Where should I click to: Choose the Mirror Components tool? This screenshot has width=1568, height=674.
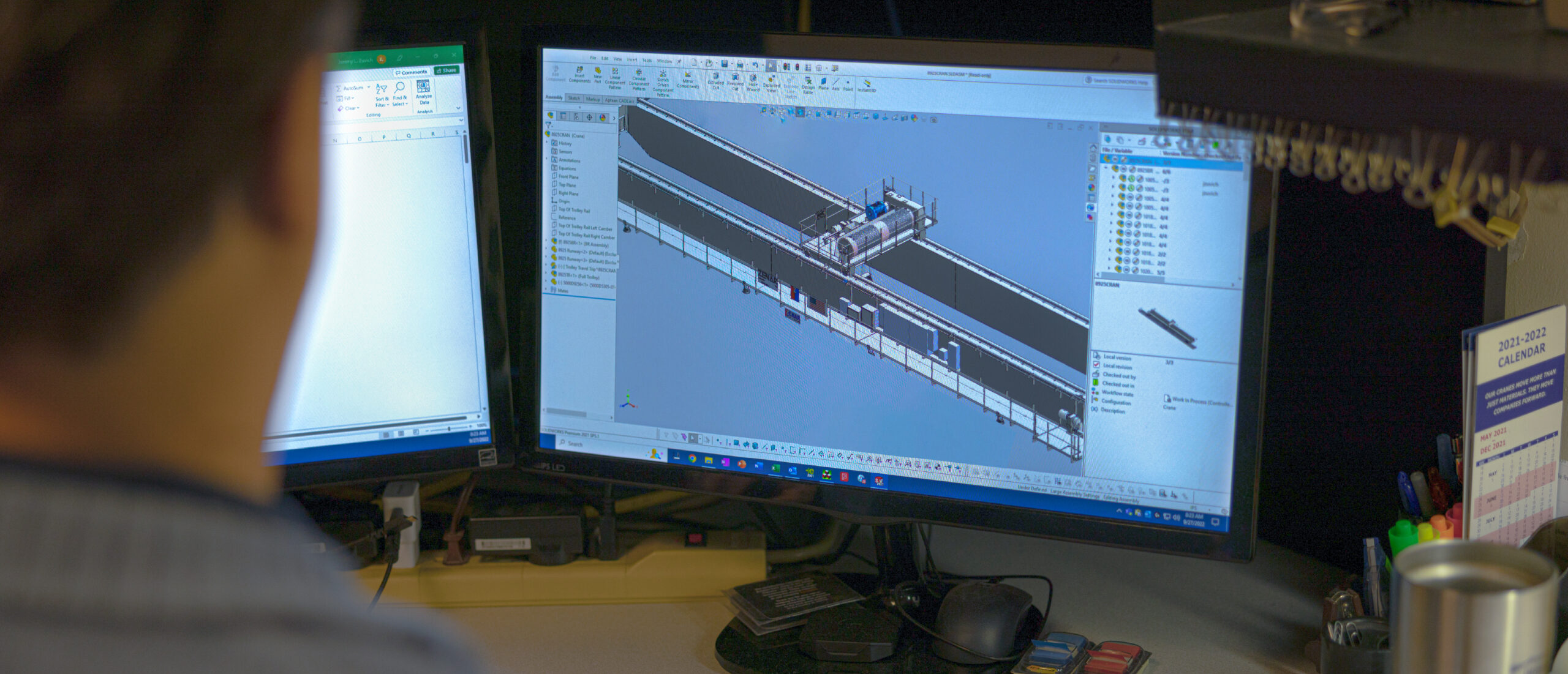(x=688, y=79)
